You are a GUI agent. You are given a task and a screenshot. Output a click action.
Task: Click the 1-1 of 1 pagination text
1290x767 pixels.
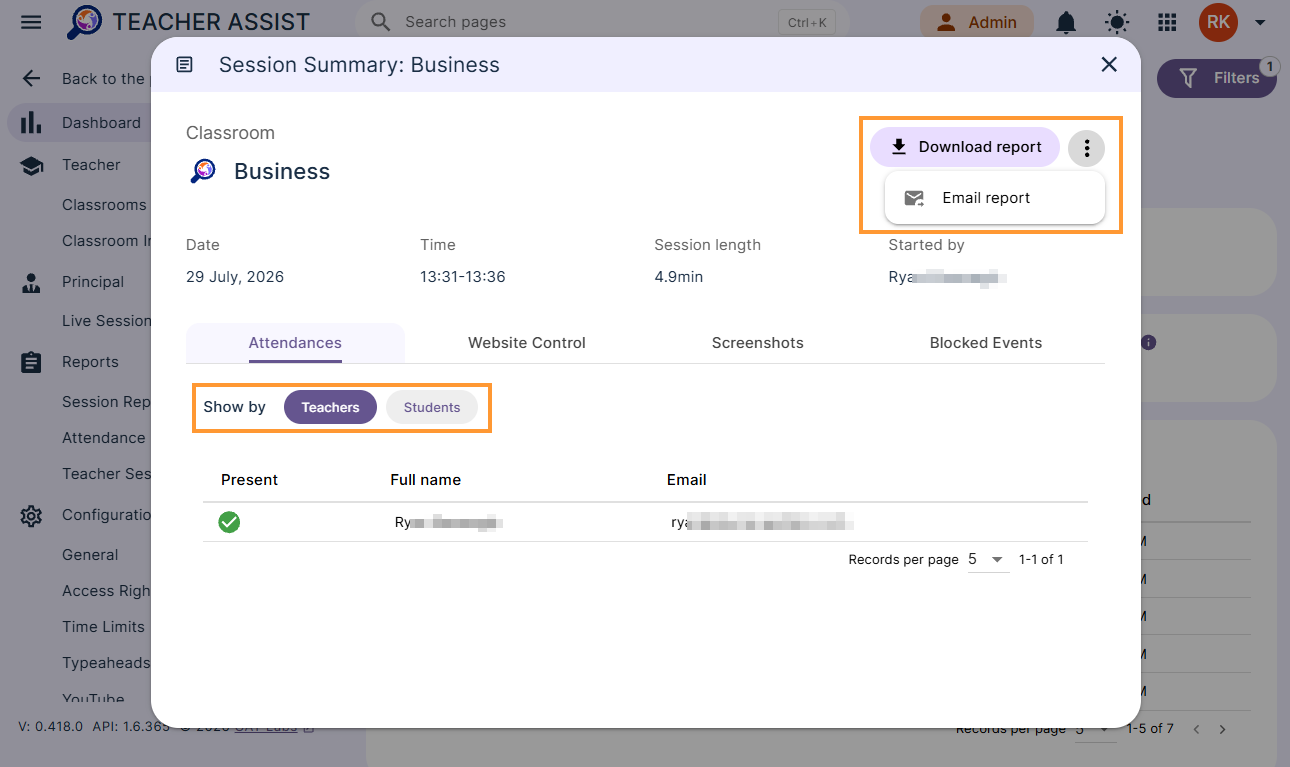[1041, 560]
